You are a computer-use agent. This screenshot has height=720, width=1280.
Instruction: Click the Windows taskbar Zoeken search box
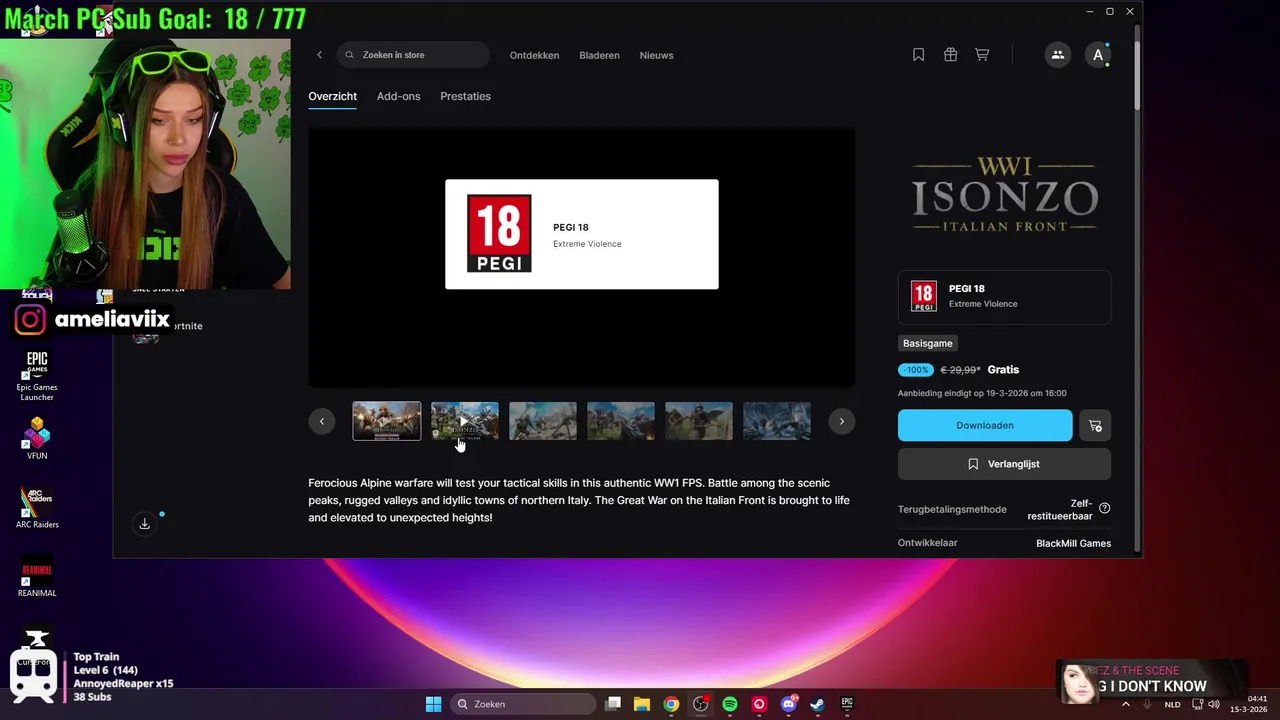[521, 704]
